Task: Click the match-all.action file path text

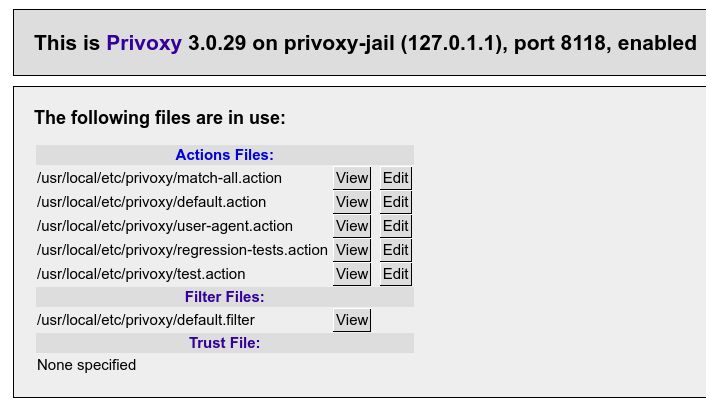Action: pyautogui.click(x=159, y=178)
